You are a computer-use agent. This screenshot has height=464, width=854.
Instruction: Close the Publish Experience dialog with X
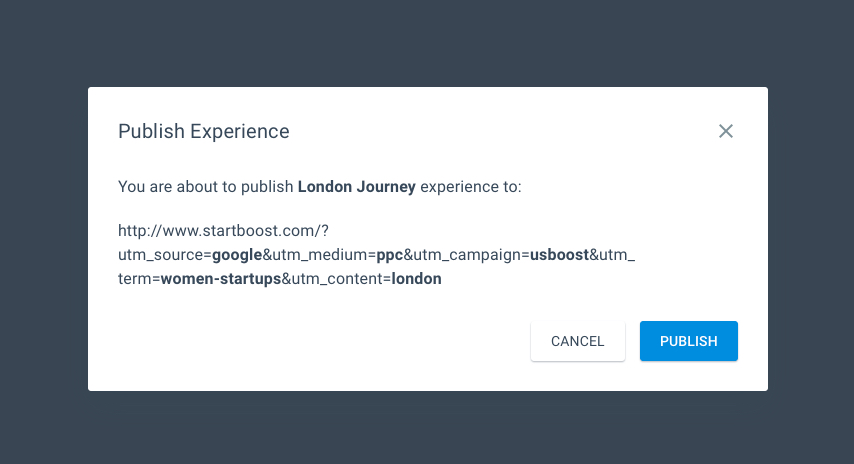pyautogui.click(x=726, y=131)
